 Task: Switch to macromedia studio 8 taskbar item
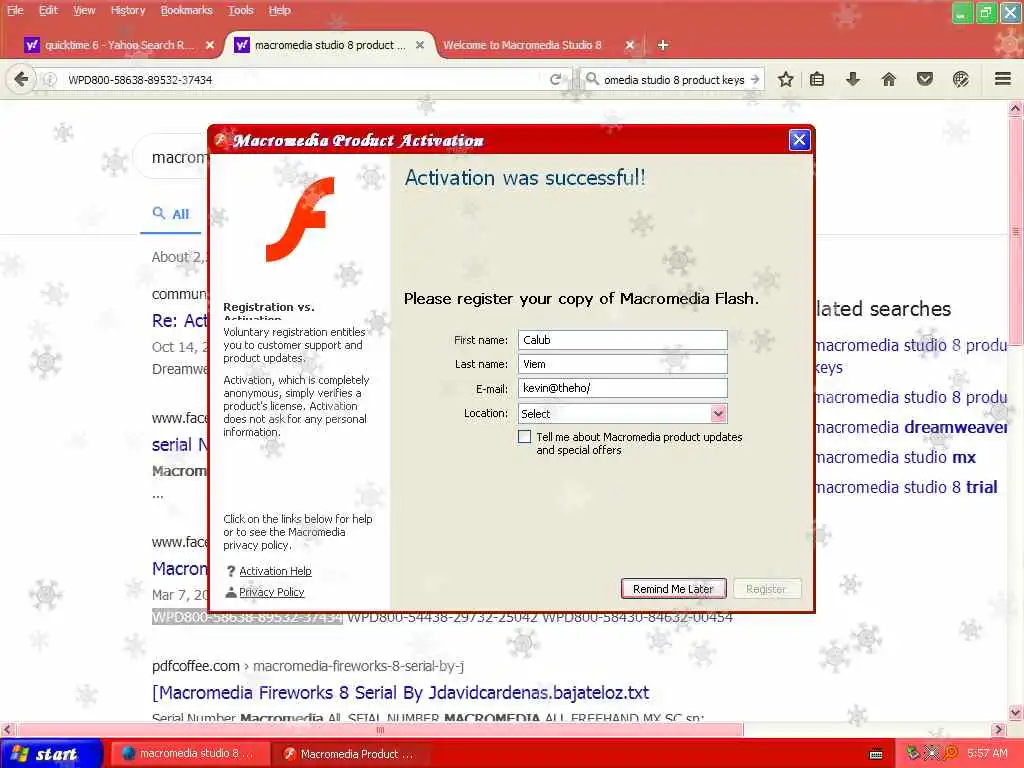188,754
